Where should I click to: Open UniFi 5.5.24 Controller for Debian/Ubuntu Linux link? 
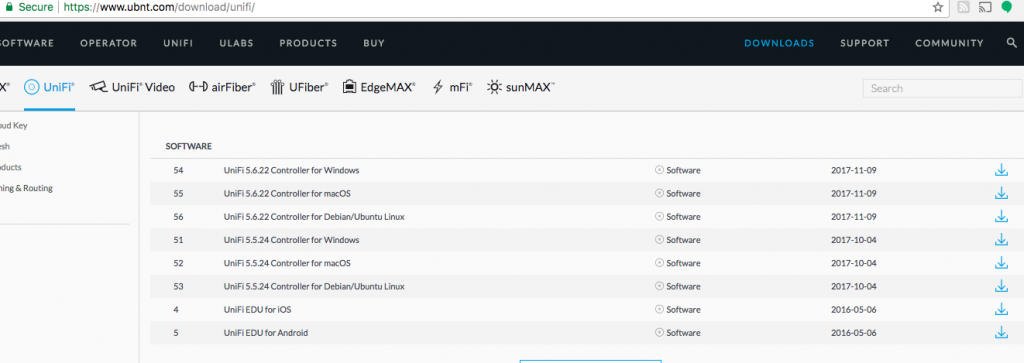tap(314, 286)
